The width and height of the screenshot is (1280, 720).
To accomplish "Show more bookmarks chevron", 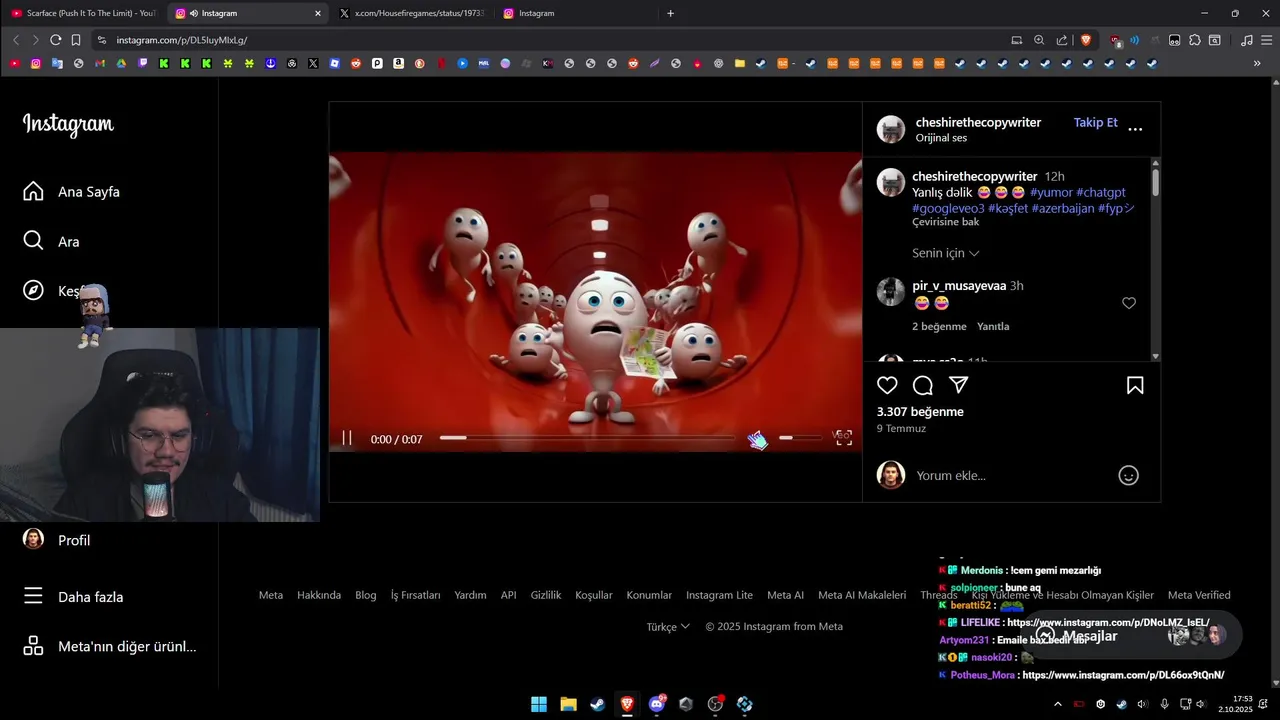I will click(x=1257, y=63).
